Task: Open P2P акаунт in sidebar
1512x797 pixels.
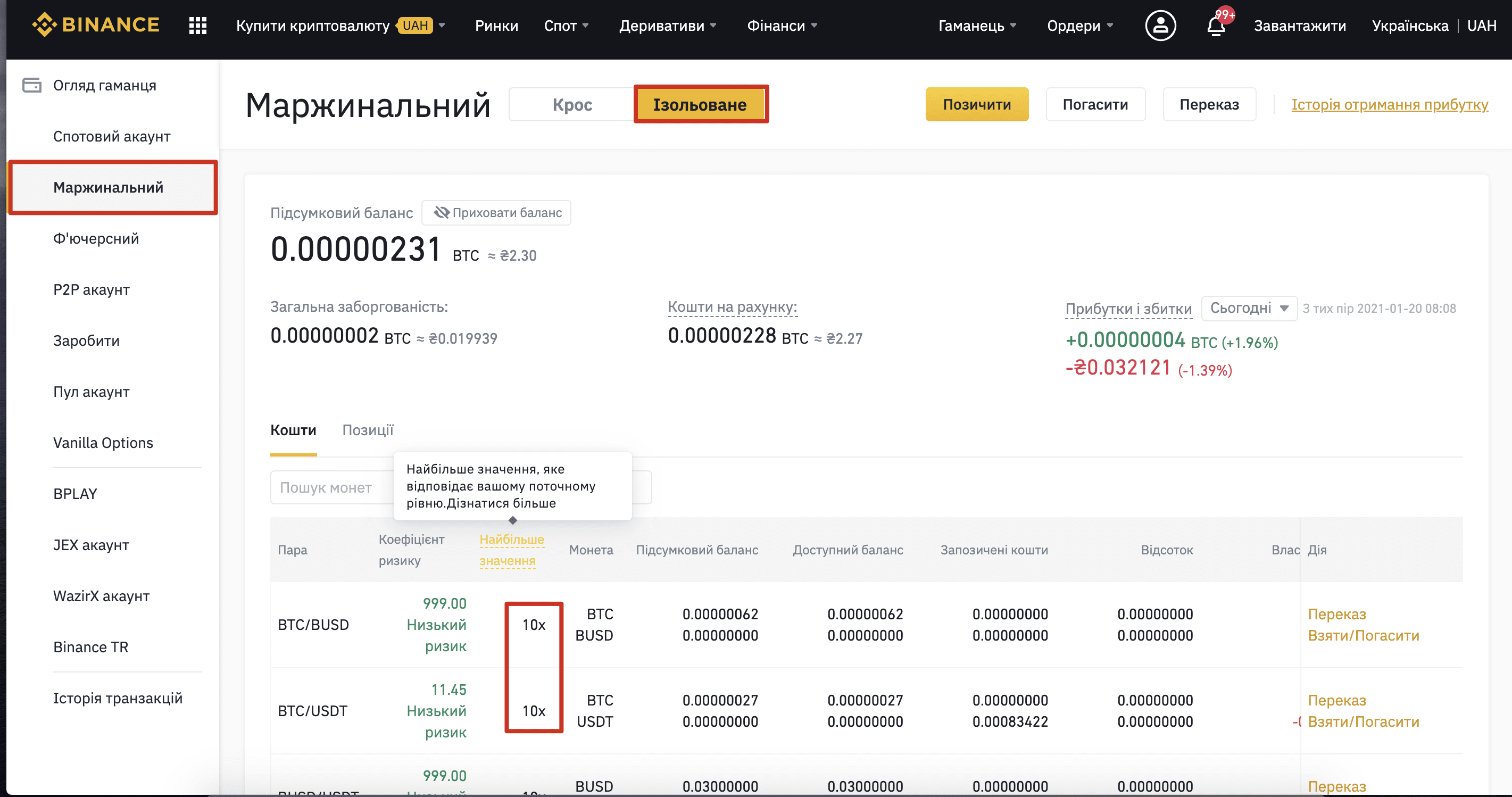Action: point(91,290)
